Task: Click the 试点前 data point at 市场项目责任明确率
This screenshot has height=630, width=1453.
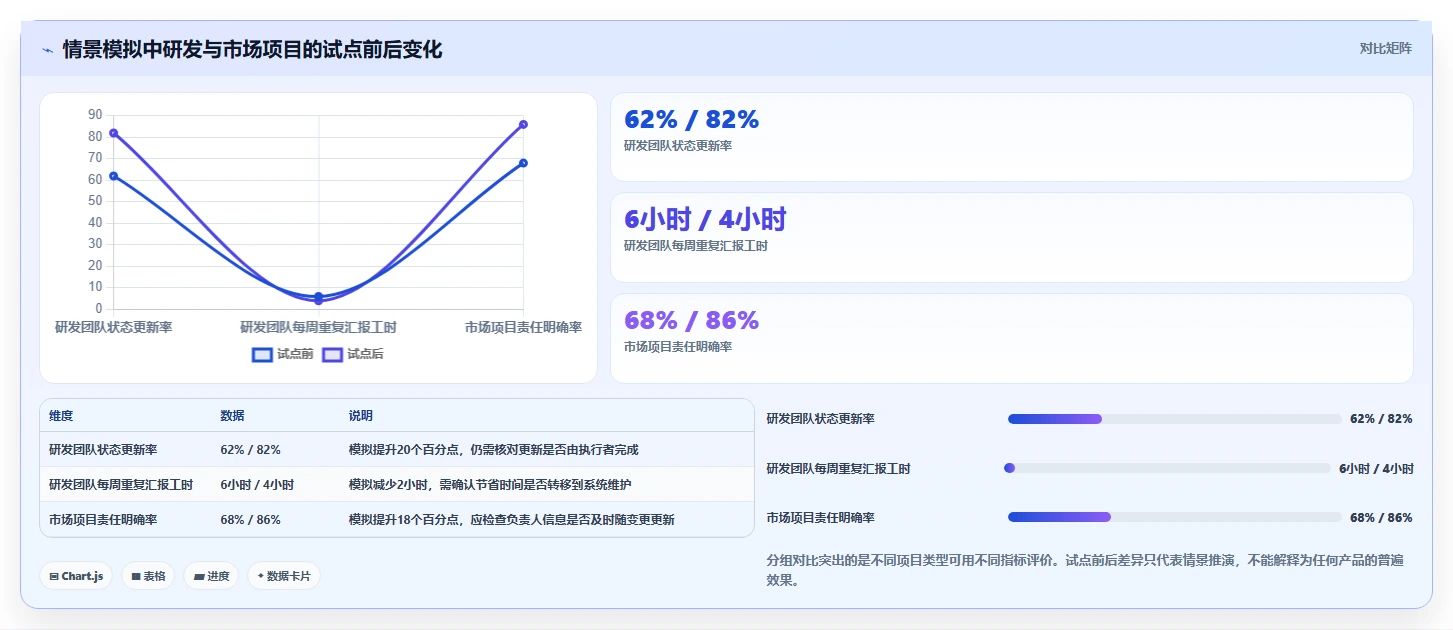Action: [x=523, y=163]
